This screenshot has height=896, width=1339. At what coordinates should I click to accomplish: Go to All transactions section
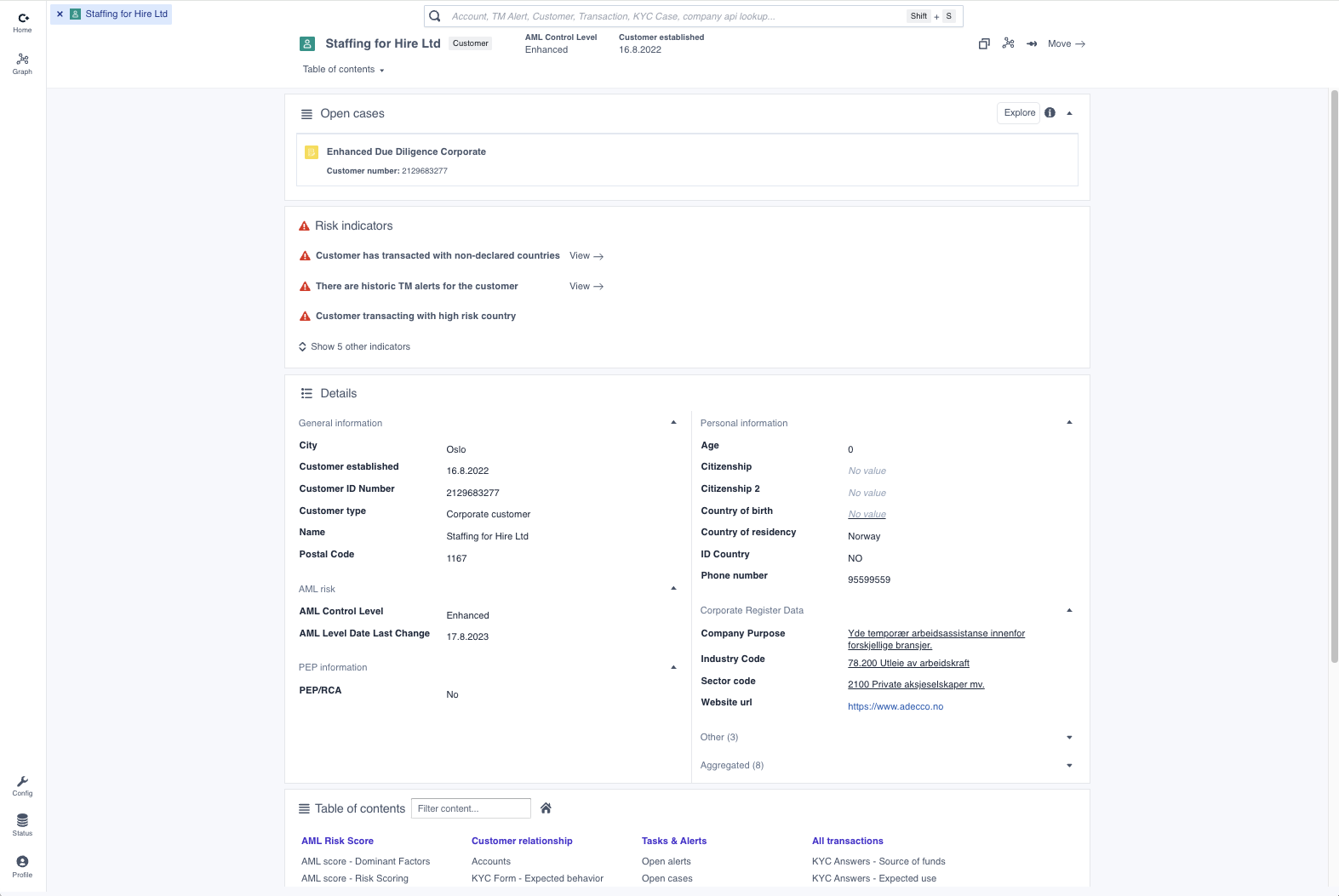[x=848, y=842]
